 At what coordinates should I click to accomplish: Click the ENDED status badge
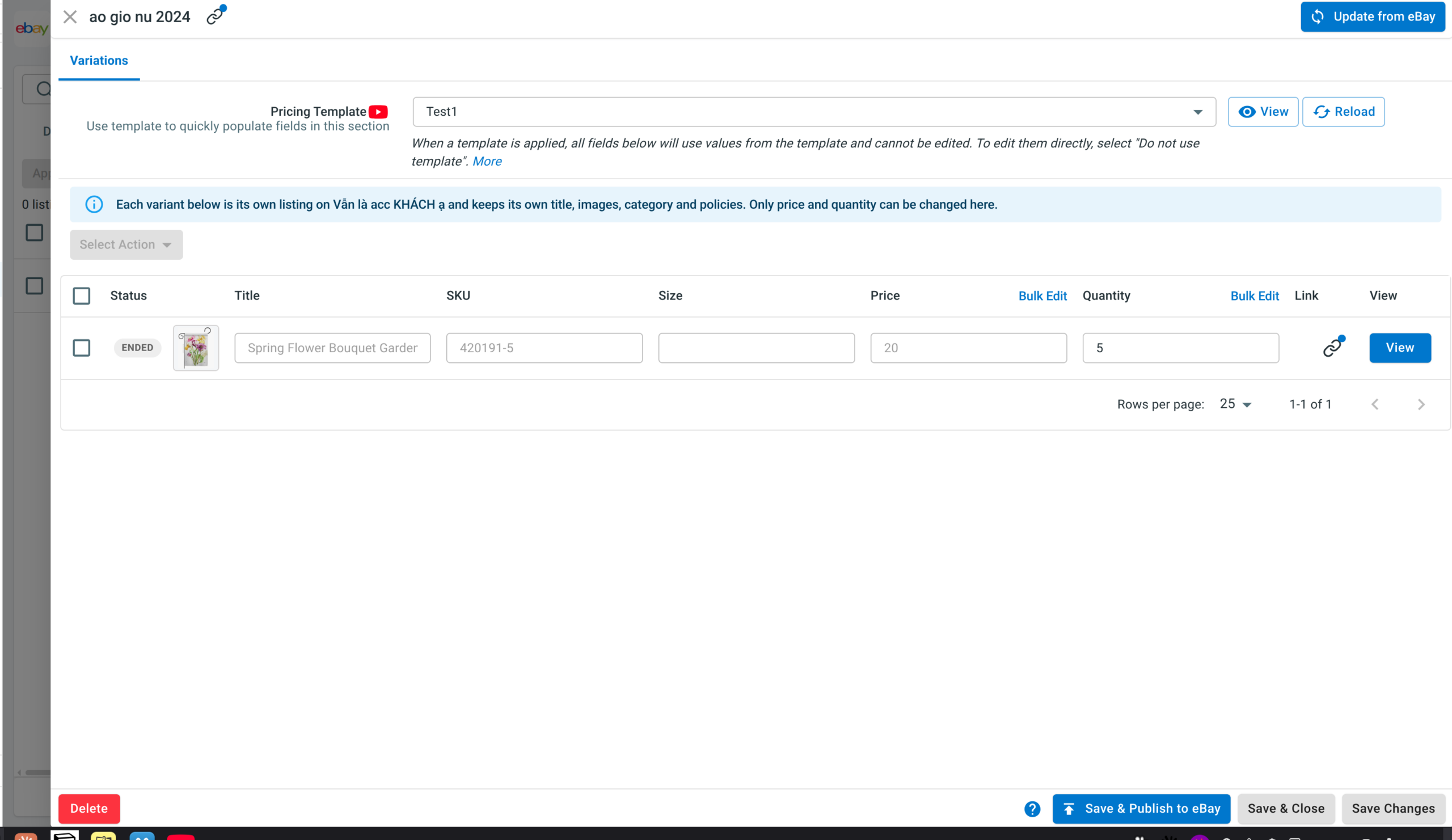pyautogui.click(x=137, y=348)
